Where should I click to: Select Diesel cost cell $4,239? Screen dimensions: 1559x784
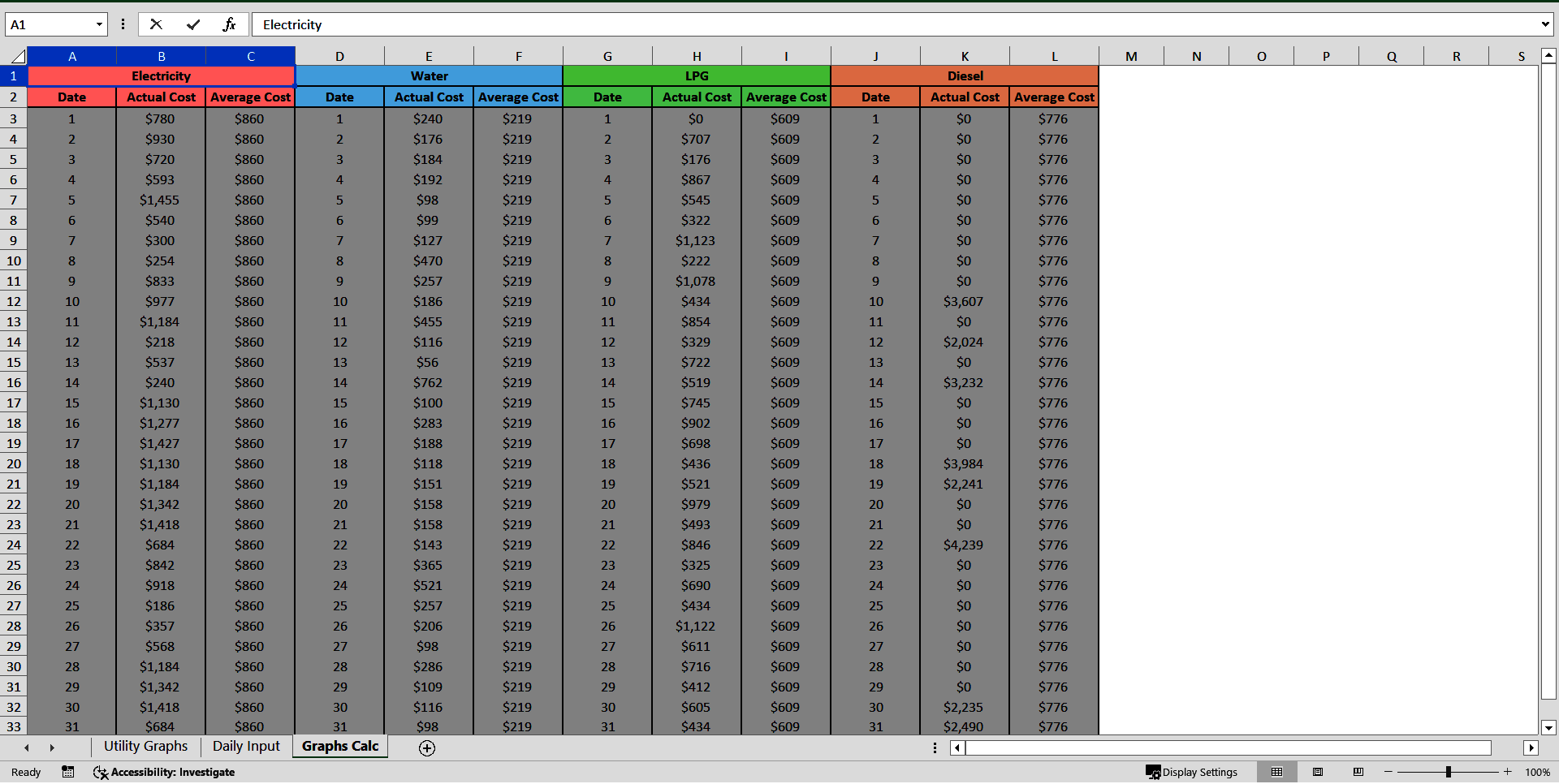[x=965, y=545]
